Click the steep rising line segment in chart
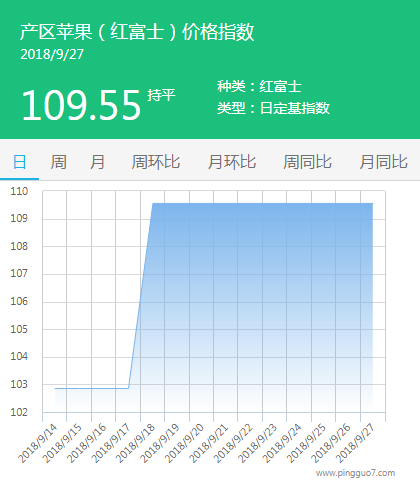Image resolution: width=420 pixels, height=485 pixels. click(140, 296)
